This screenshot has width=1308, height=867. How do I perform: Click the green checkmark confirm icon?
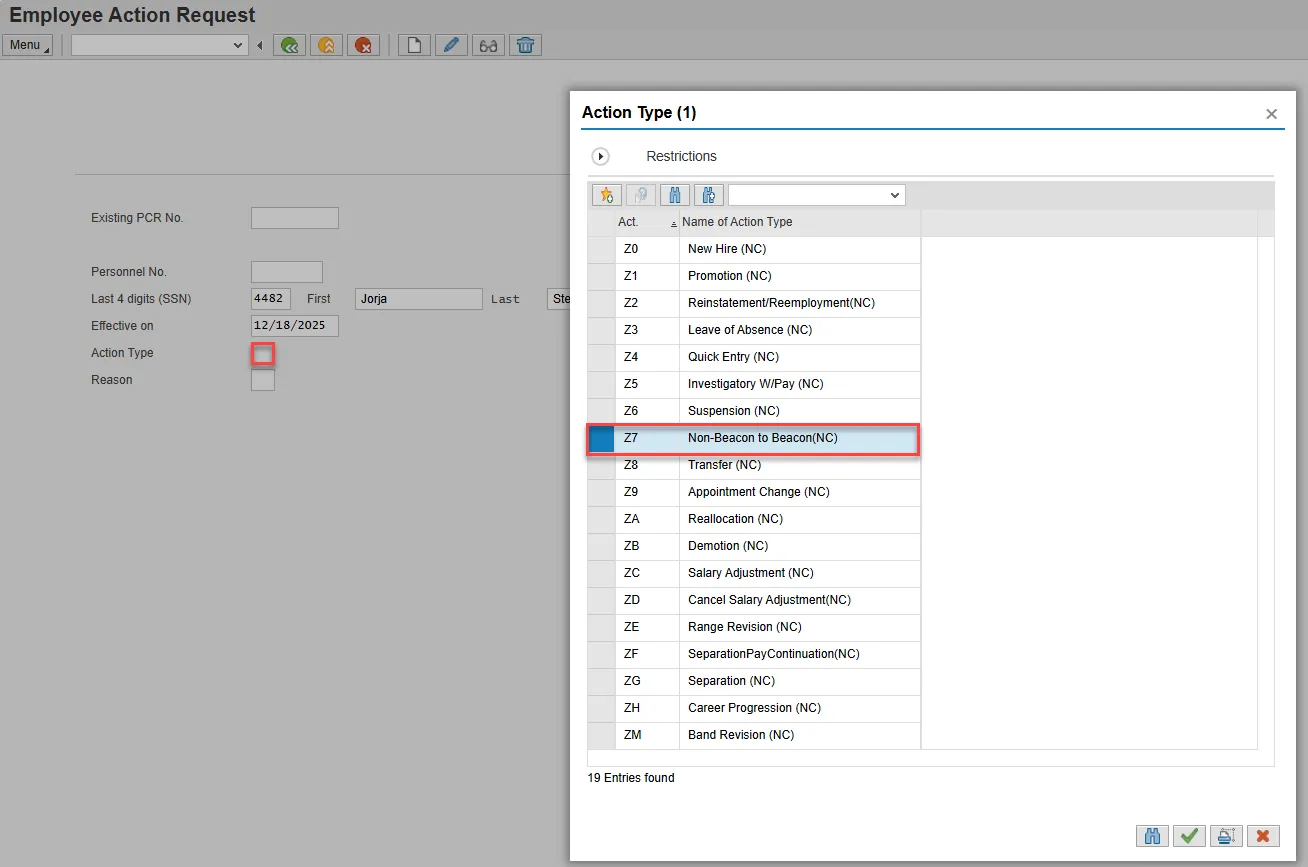click(x=1189, y=836)
